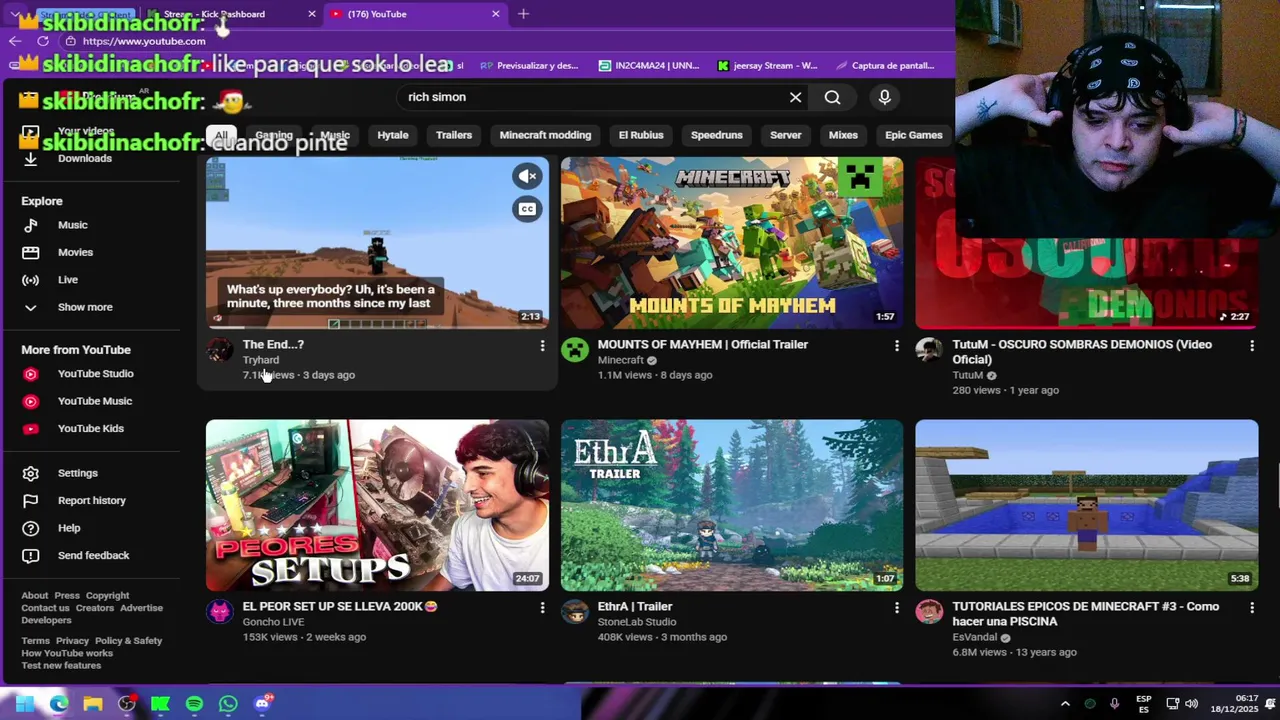Show hidden tray icons chevron in taskbar
Viewport: 1280px width, 720px height.
(1065, 704)
